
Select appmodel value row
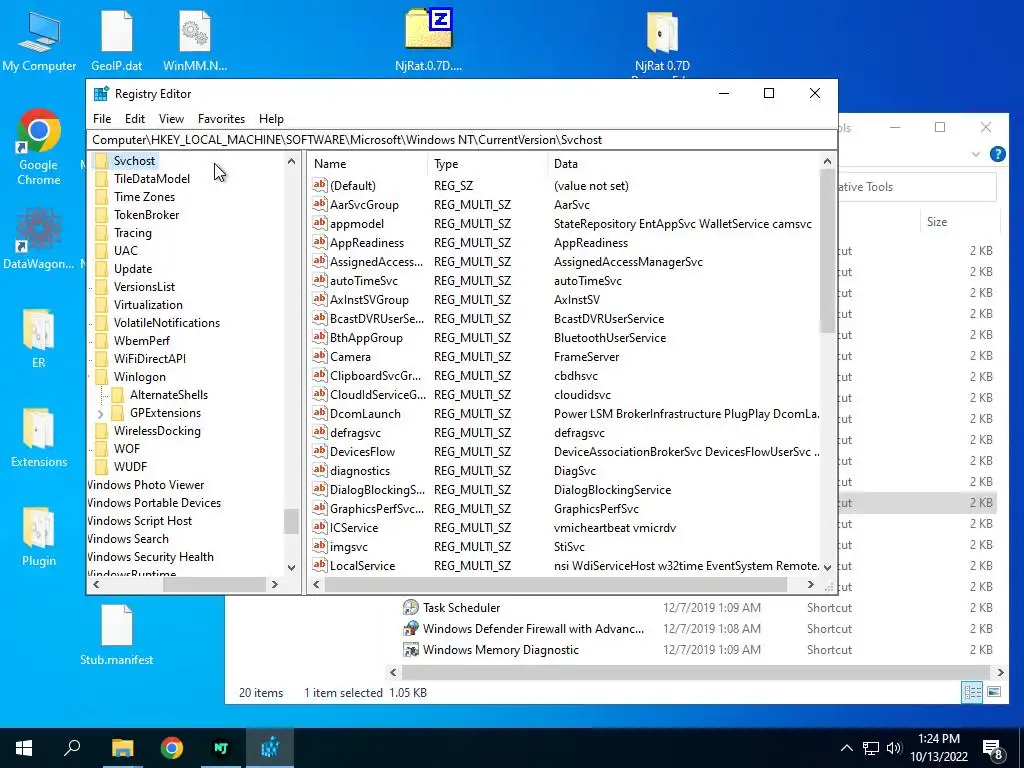pyautogui.click(x=565, y=224)
